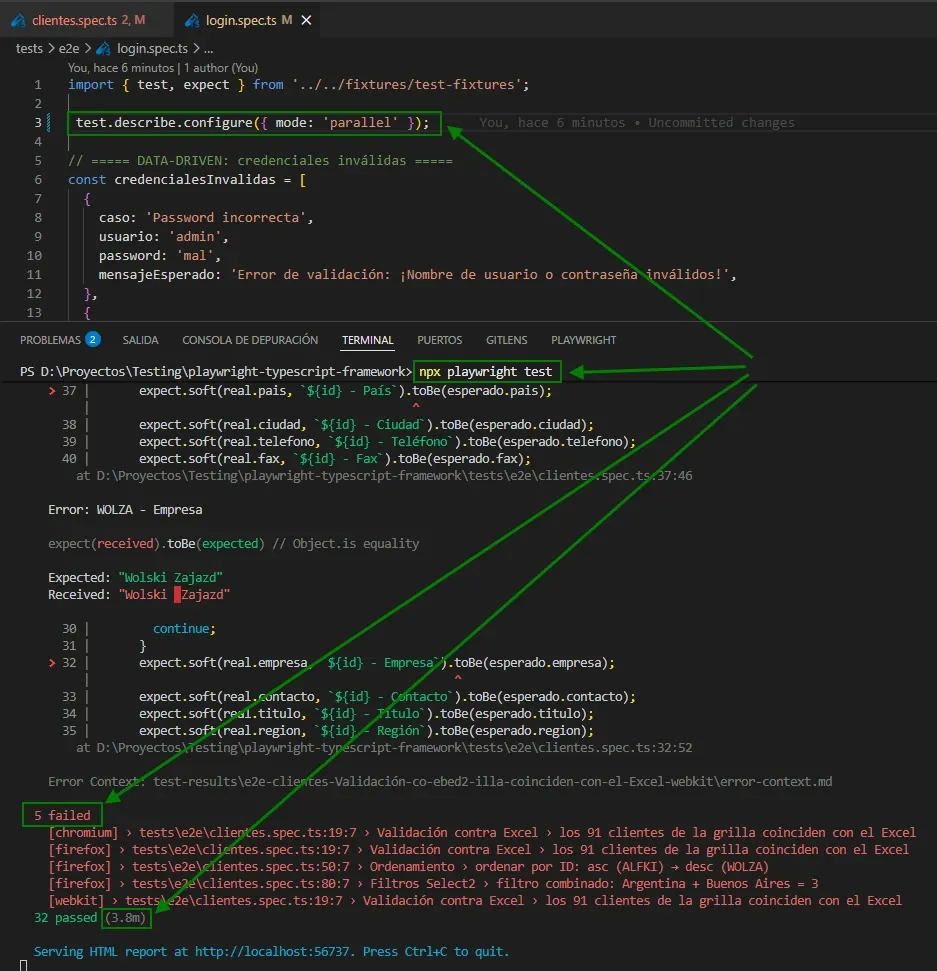
Task: Click the mensajeEsperado string on line 11
Action: tap(482, 274)
